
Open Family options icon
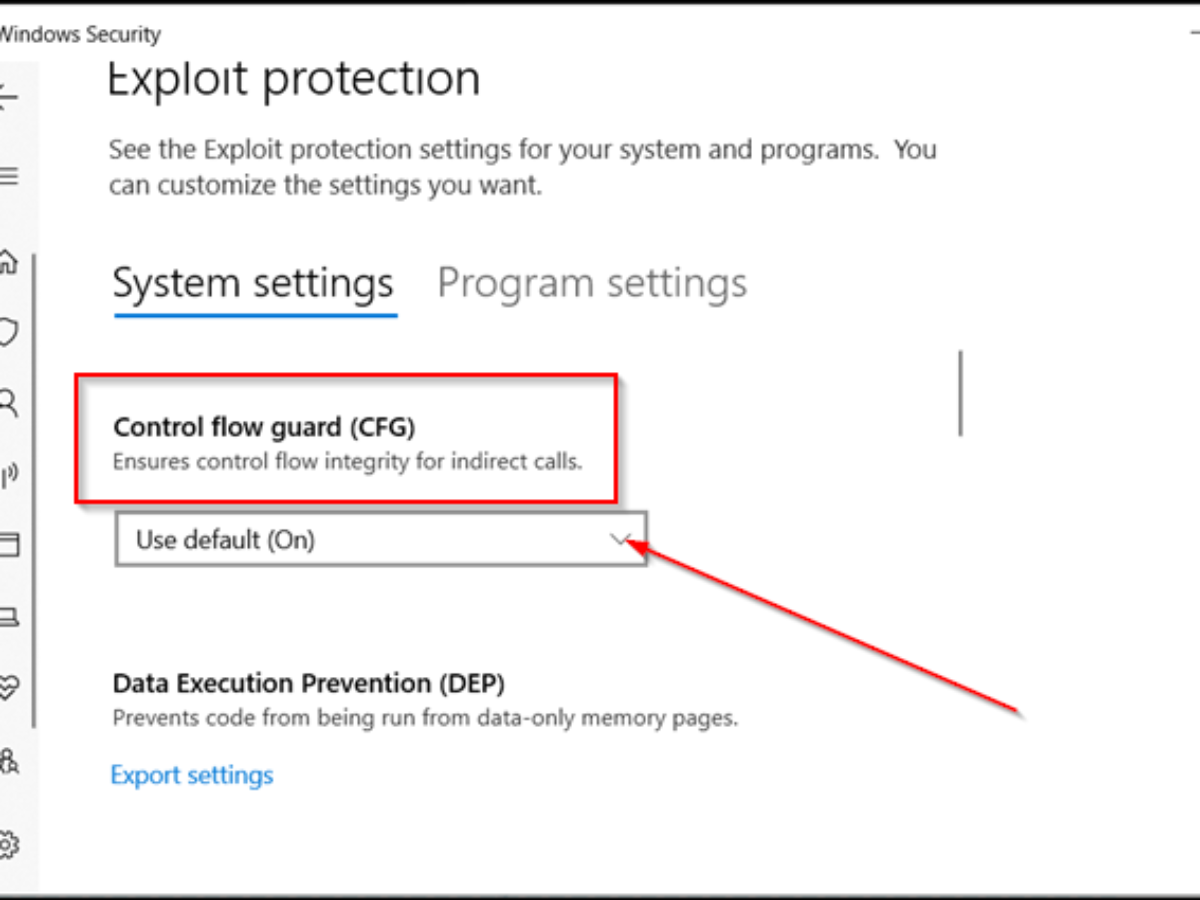8,760
